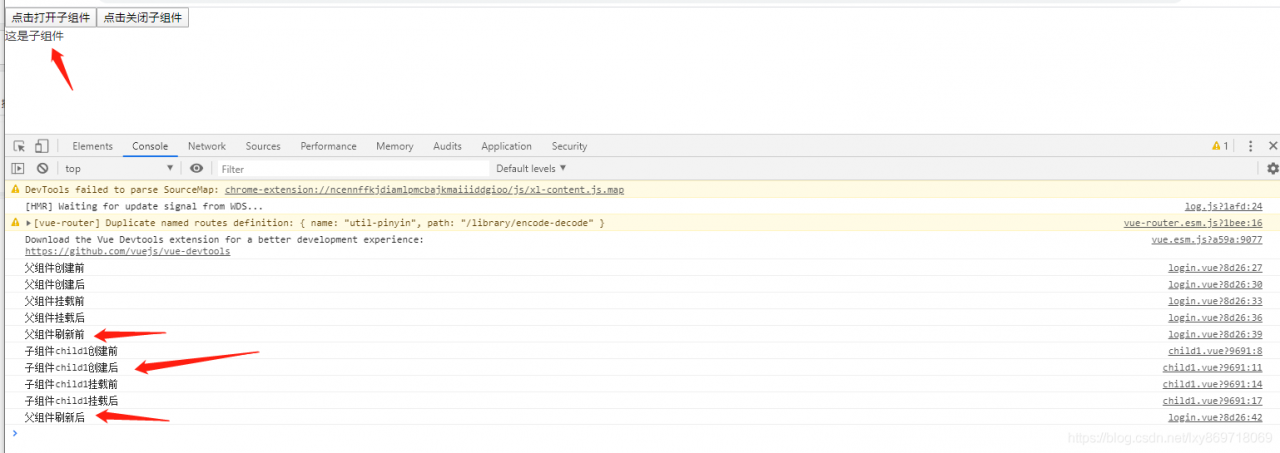Open the vue-router.esm.js?1bee:16 link

(x=1193, y=223)
